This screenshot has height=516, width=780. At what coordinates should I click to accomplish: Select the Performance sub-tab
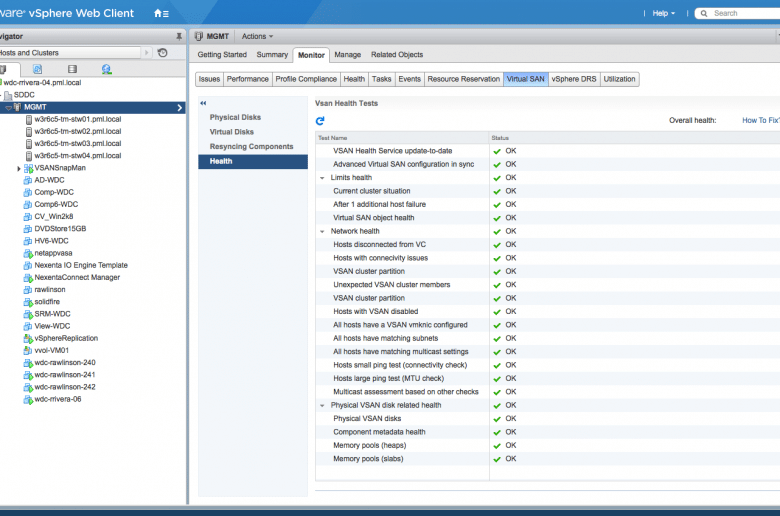(x=248, y=79)
